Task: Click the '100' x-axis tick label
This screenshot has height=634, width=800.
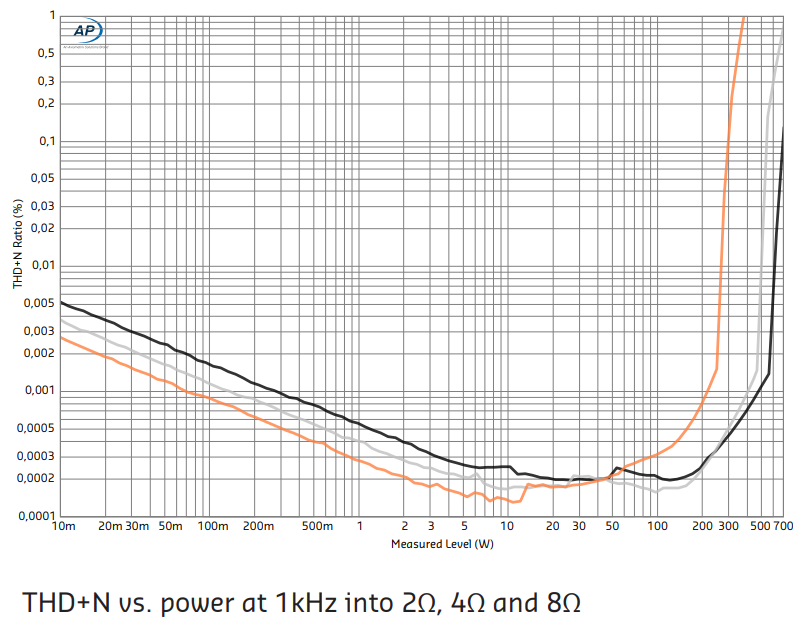Action: pos(657,526)
